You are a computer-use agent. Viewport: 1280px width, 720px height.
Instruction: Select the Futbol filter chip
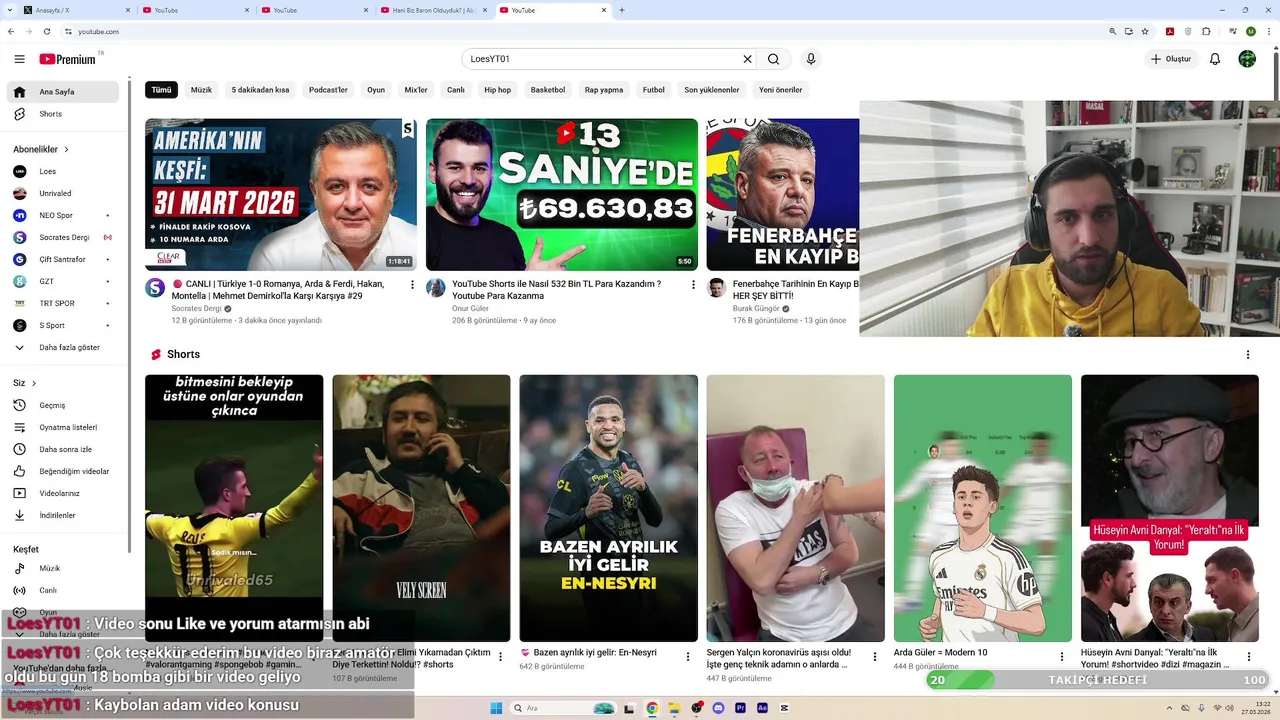(x=653, y=90)
